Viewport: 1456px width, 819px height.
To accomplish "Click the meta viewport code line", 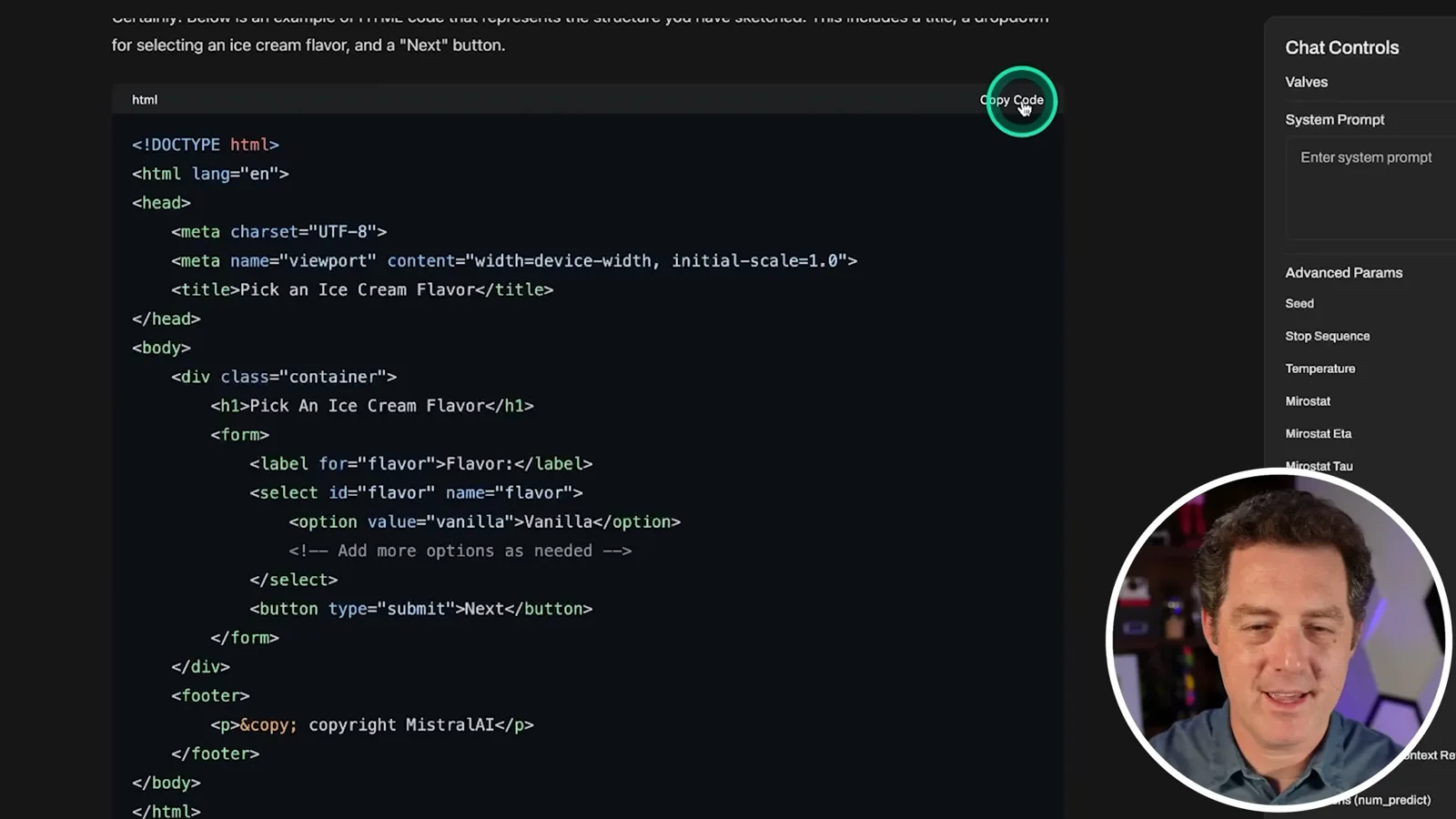I will [x=514, y=261].
